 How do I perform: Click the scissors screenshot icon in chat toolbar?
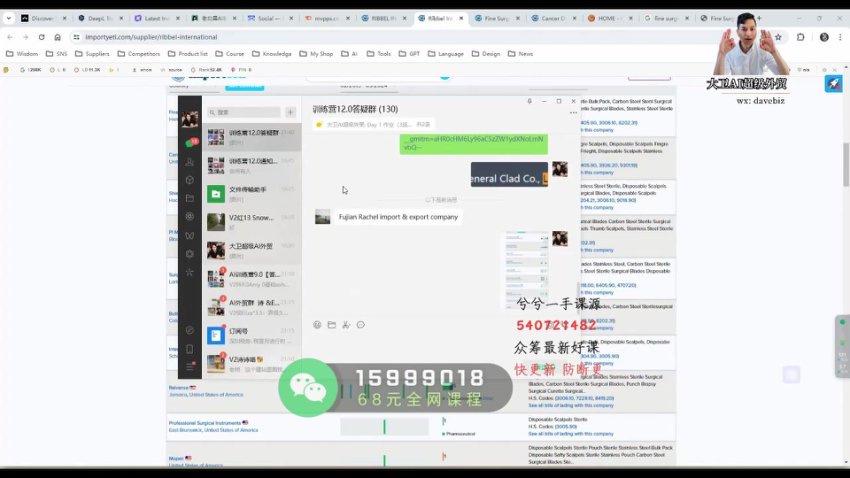tap(346, 325)
